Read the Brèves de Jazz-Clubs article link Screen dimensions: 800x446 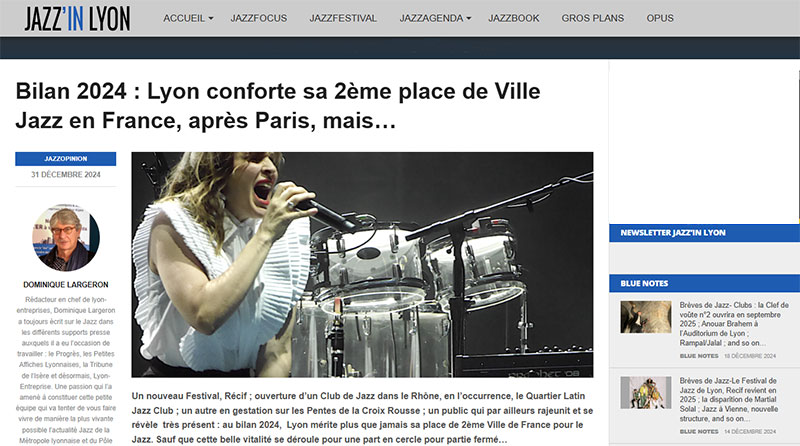pyautogui.click(x=734, y=324)
